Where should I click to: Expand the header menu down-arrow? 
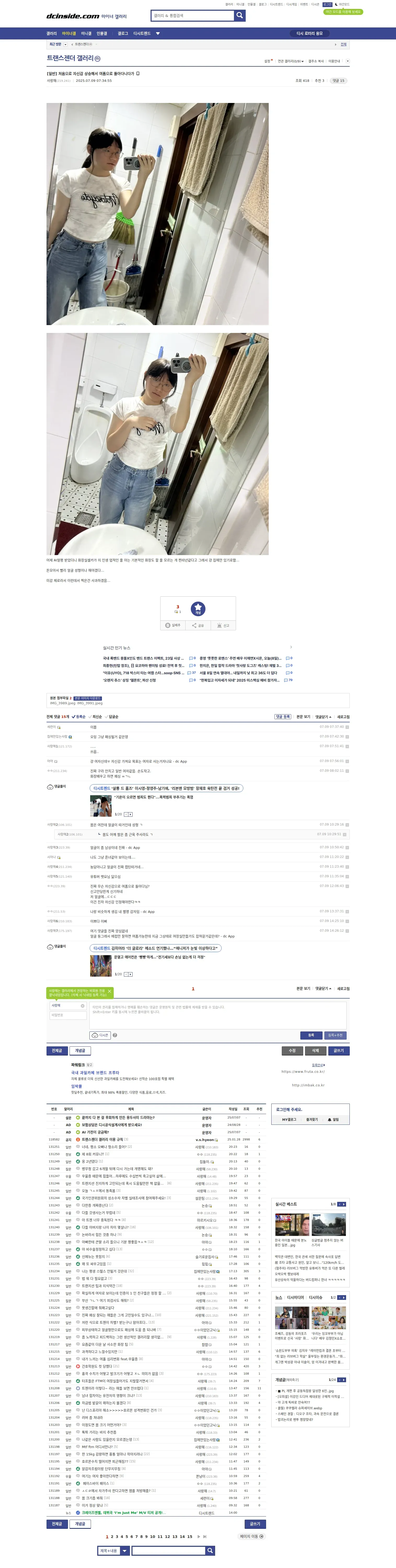click(x=158, y=33)
